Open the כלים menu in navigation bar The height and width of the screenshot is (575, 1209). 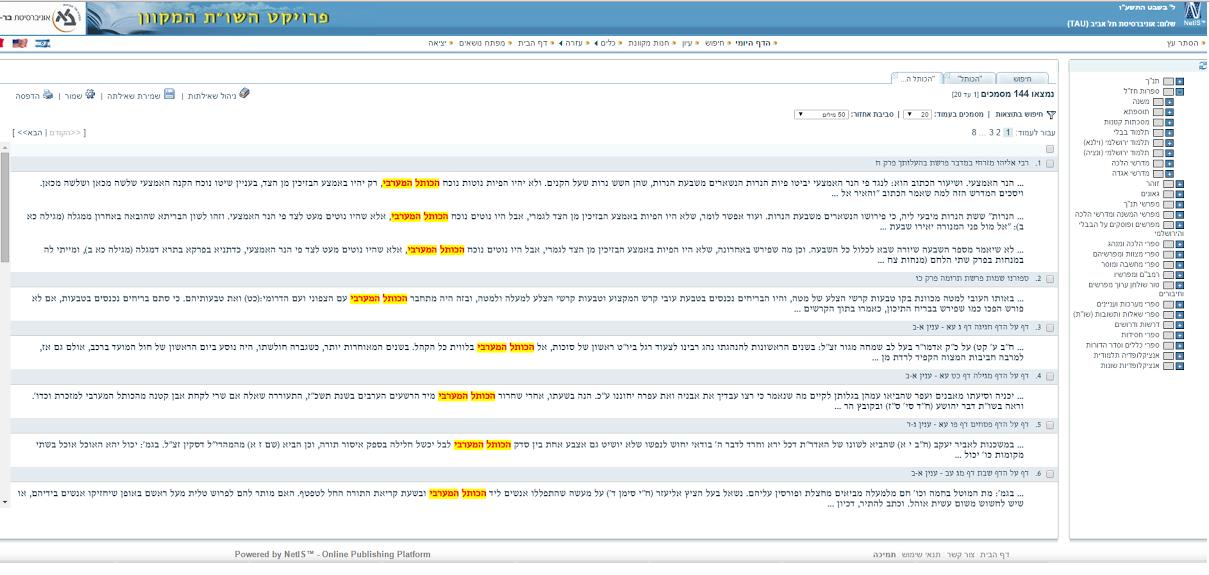[607, 43]
